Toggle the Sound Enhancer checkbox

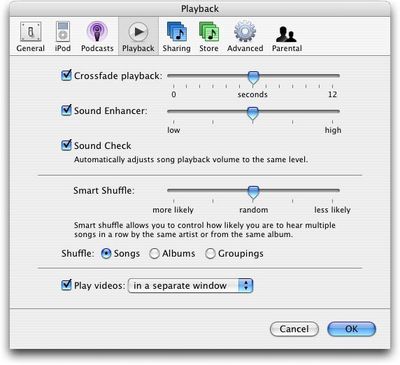(66, 110)
